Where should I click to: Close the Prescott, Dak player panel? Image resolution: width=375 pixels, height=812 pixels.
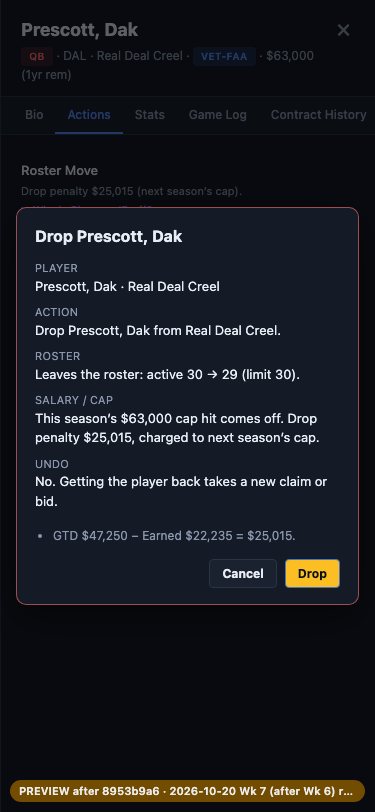click(343, 30)
